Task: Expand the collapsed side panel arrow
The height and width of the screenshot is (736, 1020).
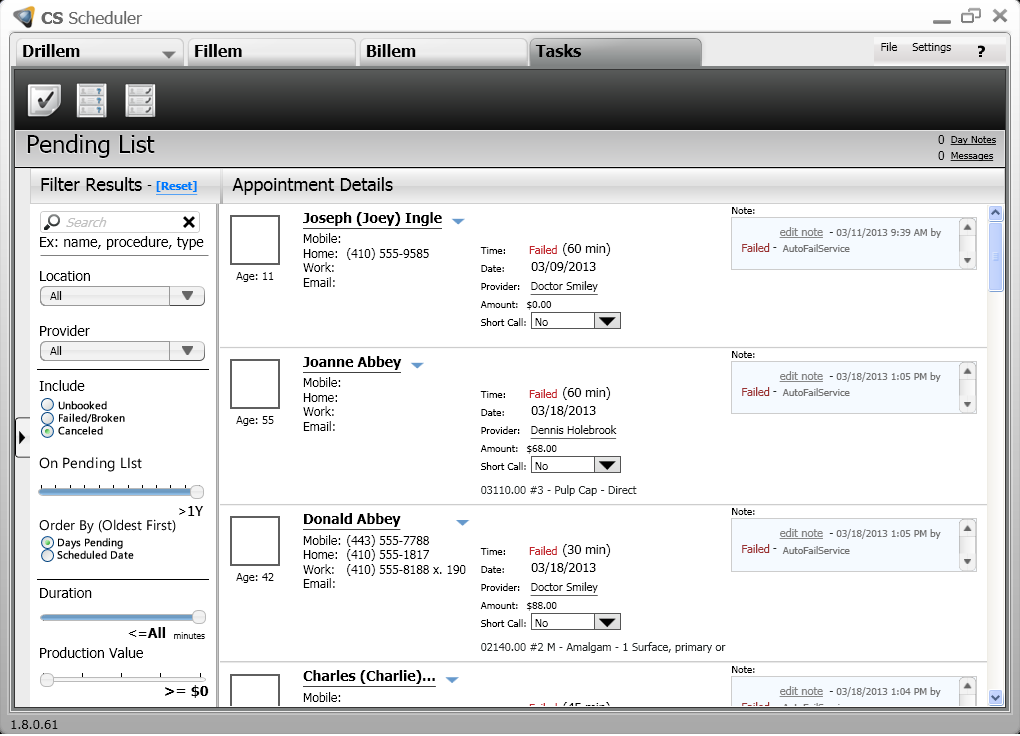Action: click(21, 437)
